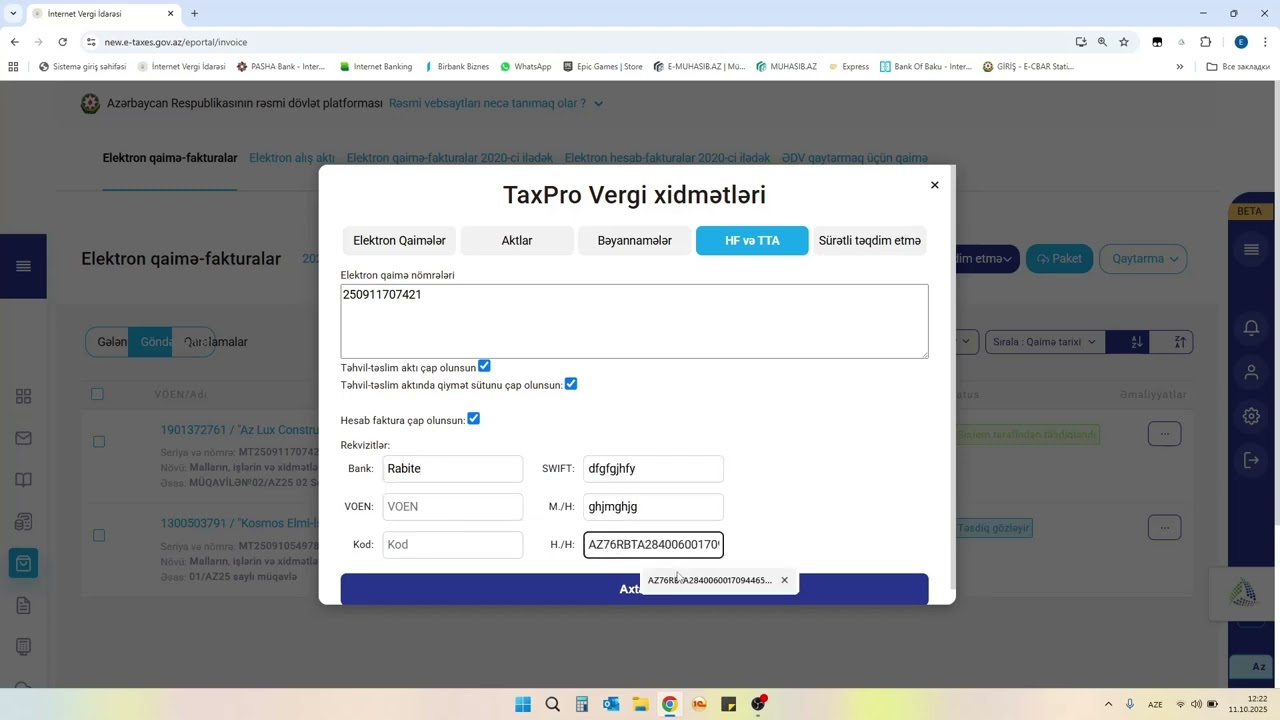Screen dimensions: 1280x720
Task: Open Calculator from the taskbar
Action: click(x=581, y=704)
